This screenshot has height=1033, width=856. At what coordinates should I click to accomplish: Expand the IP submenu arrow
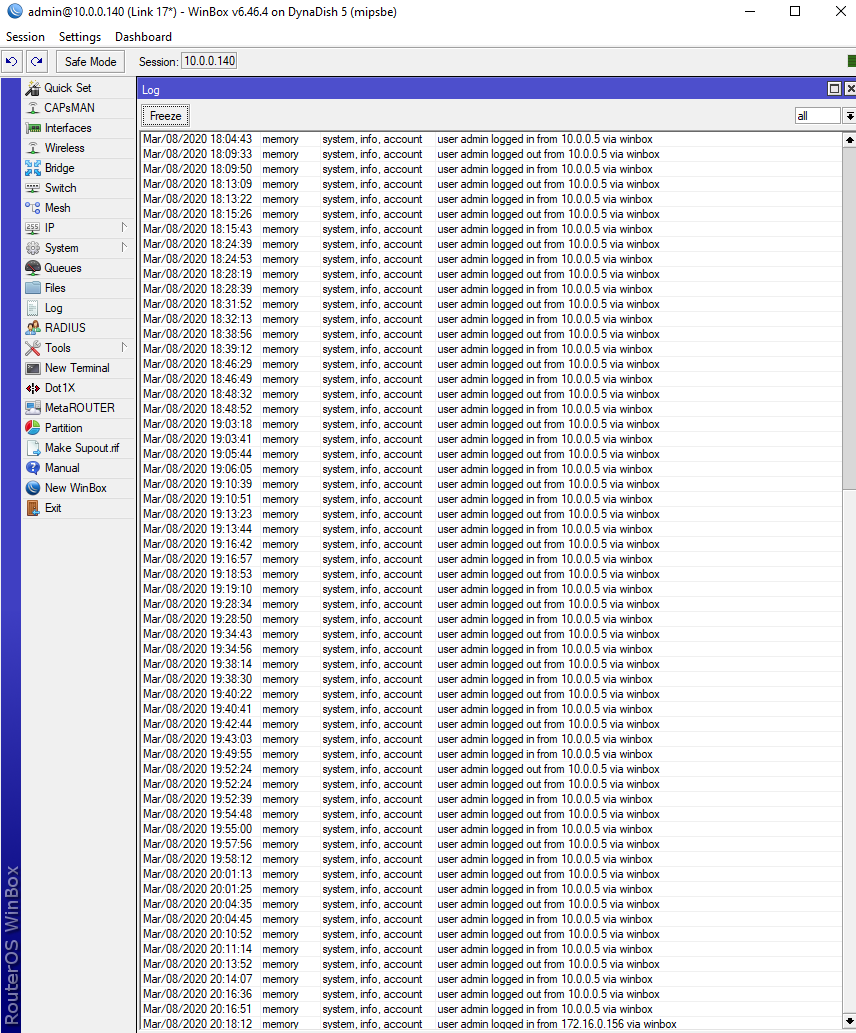(124, 228)
